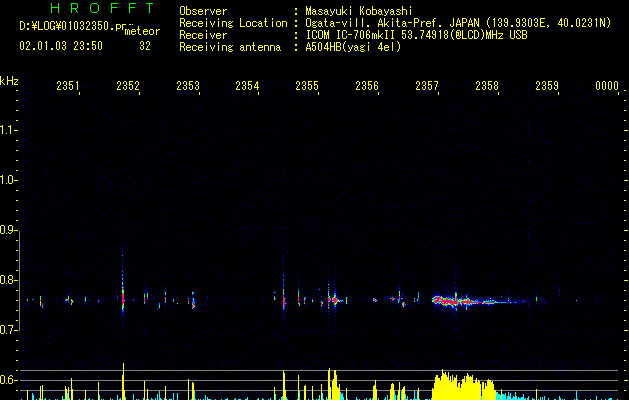
Task: Click the A504HB(yagi 4el) antenna value
Action: [x=353, y=47]
